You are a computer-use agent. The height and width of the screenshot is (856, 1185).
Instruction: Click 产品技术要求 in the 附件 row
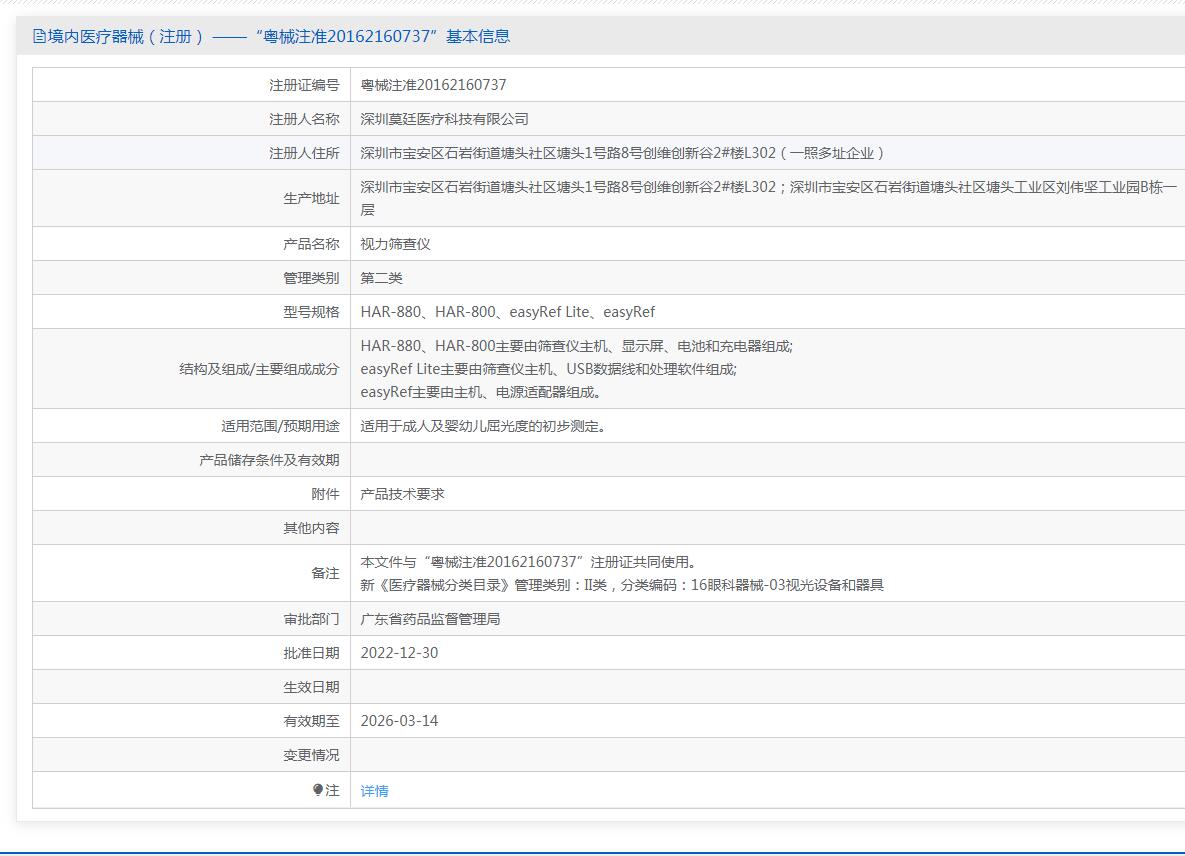point(402,494)
